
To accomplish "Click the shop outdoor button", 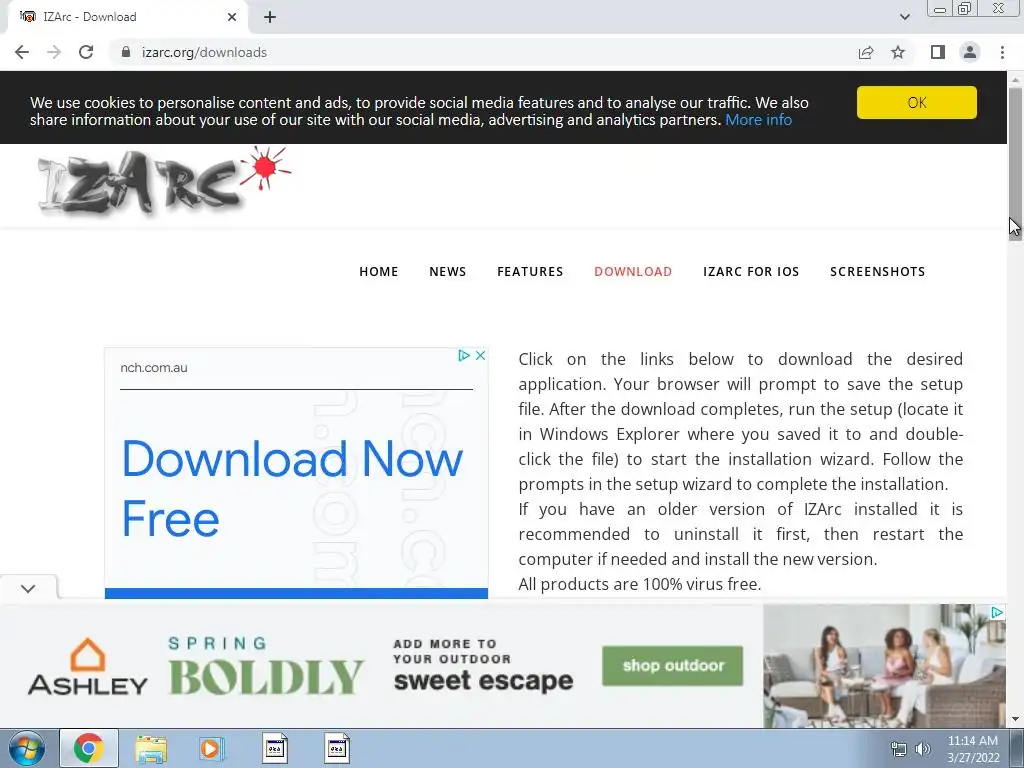I will pyautogui.click(x=672, y=665).
